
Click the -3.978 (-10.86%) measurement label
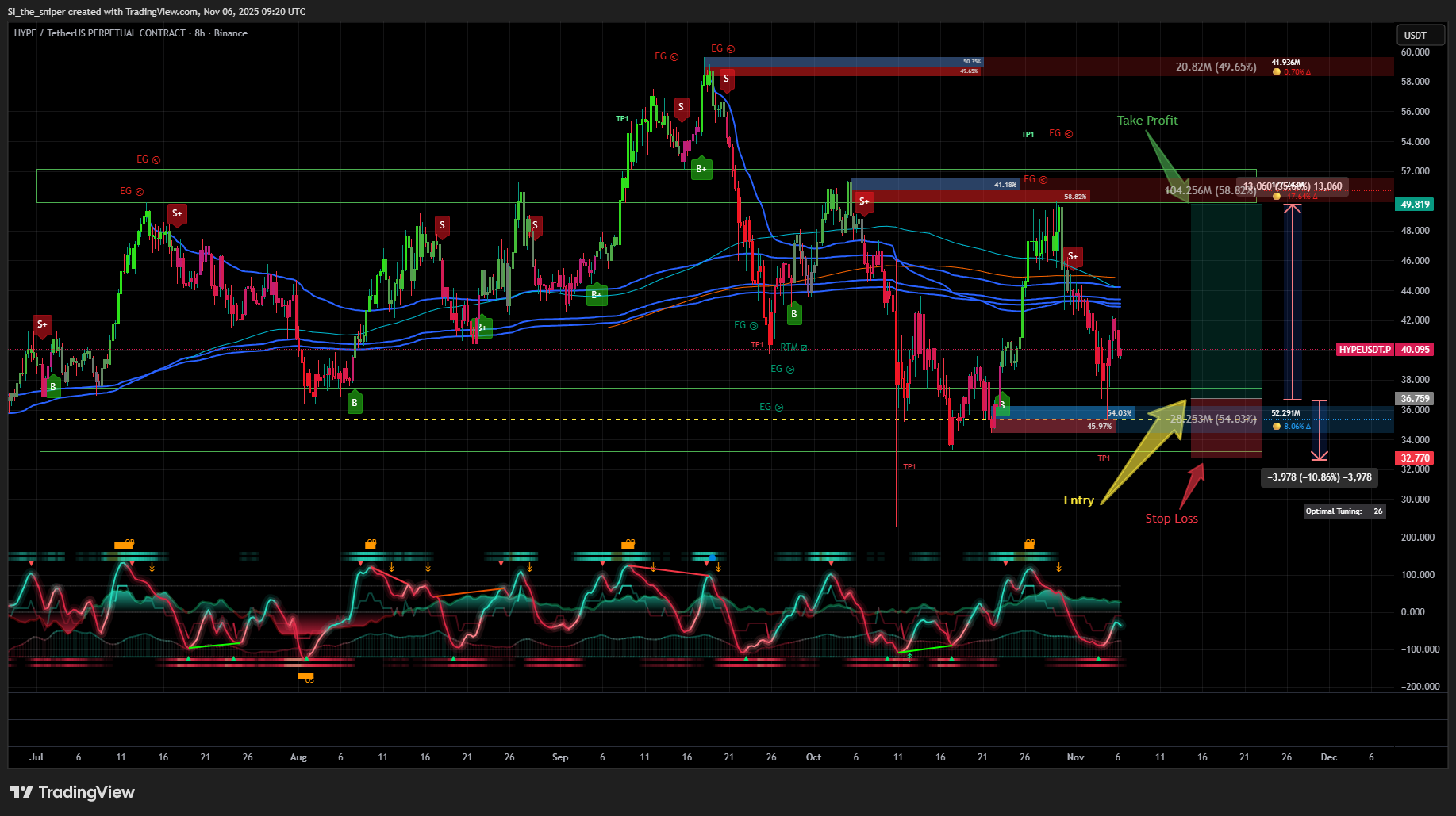1319,477
